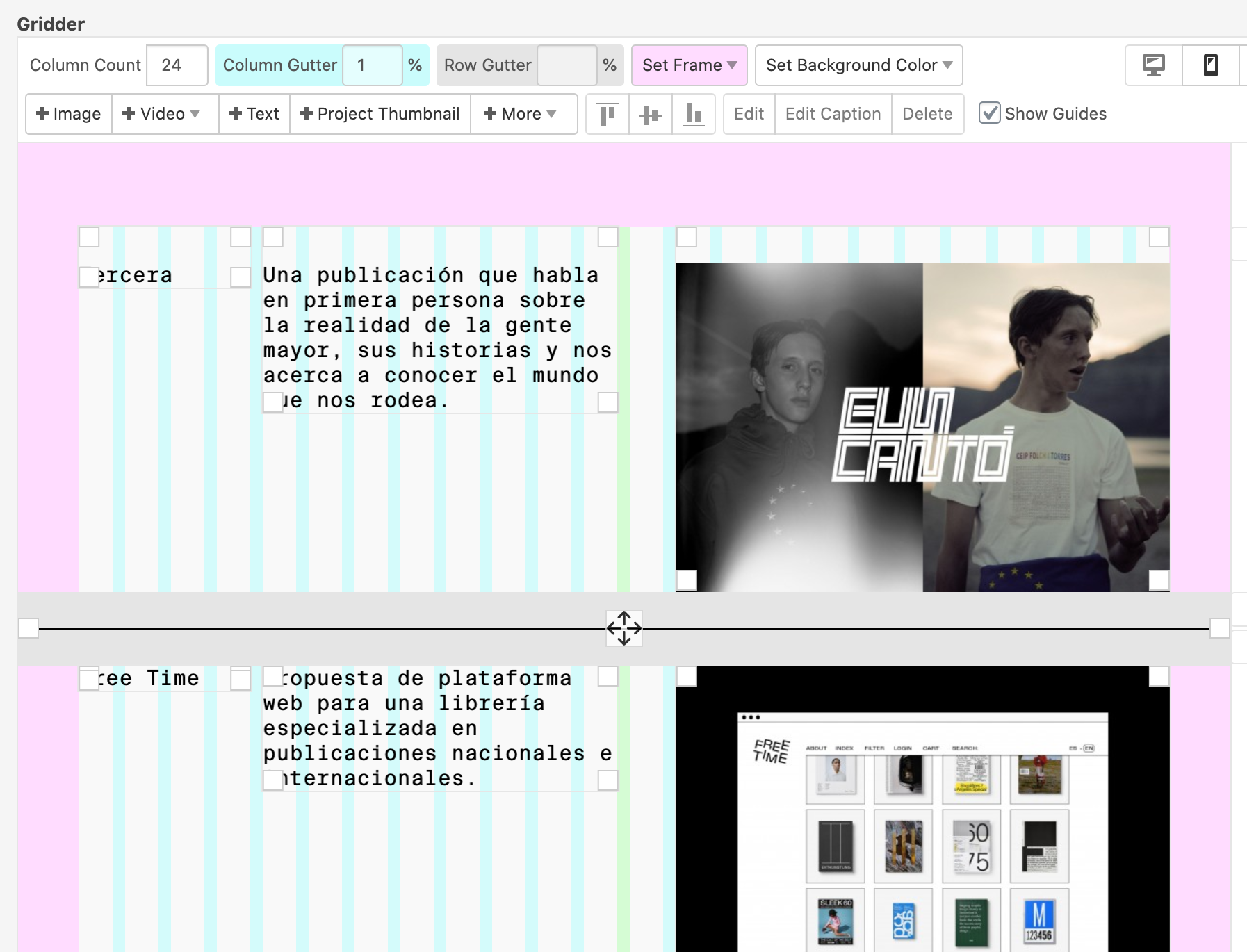Open the Set Background Color menu
Viewport: 1247px width, 952px height.
[x=858, y=65]
